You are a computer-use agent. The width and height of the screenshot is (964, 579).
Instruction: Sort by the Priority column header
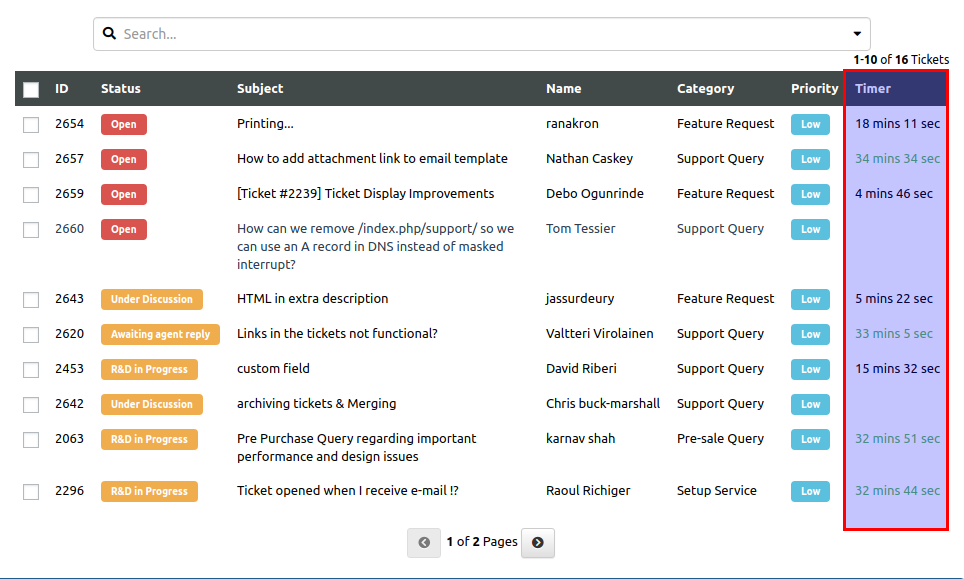[x=815, y=89]
